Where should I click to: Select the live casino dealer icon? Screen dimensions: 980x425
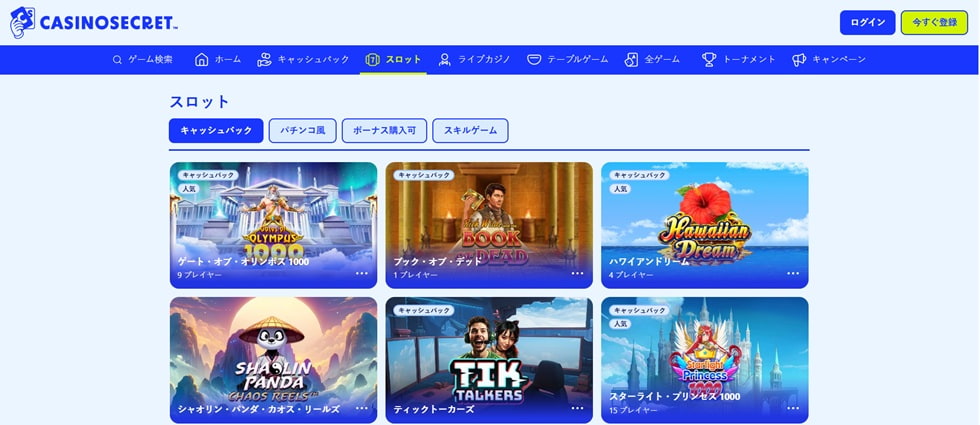pyautogui.click(x=444, y=60)
